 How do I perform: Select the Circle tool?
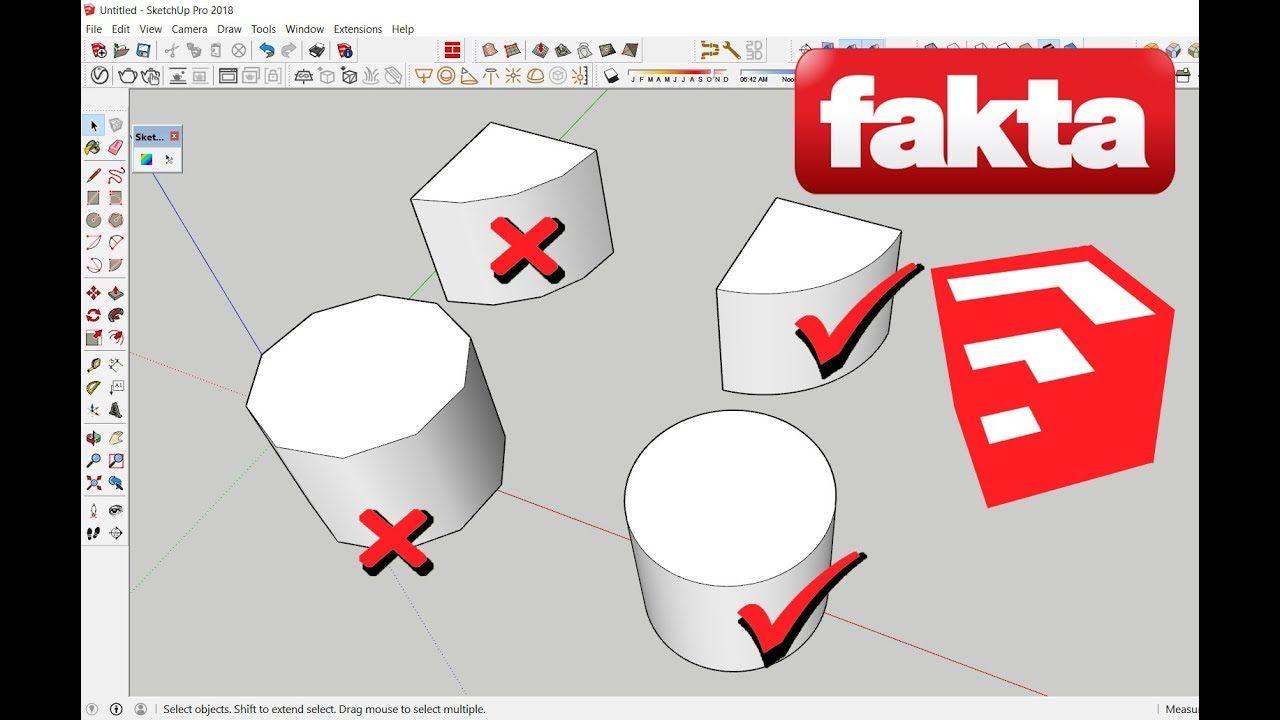[x=94, y=220]
